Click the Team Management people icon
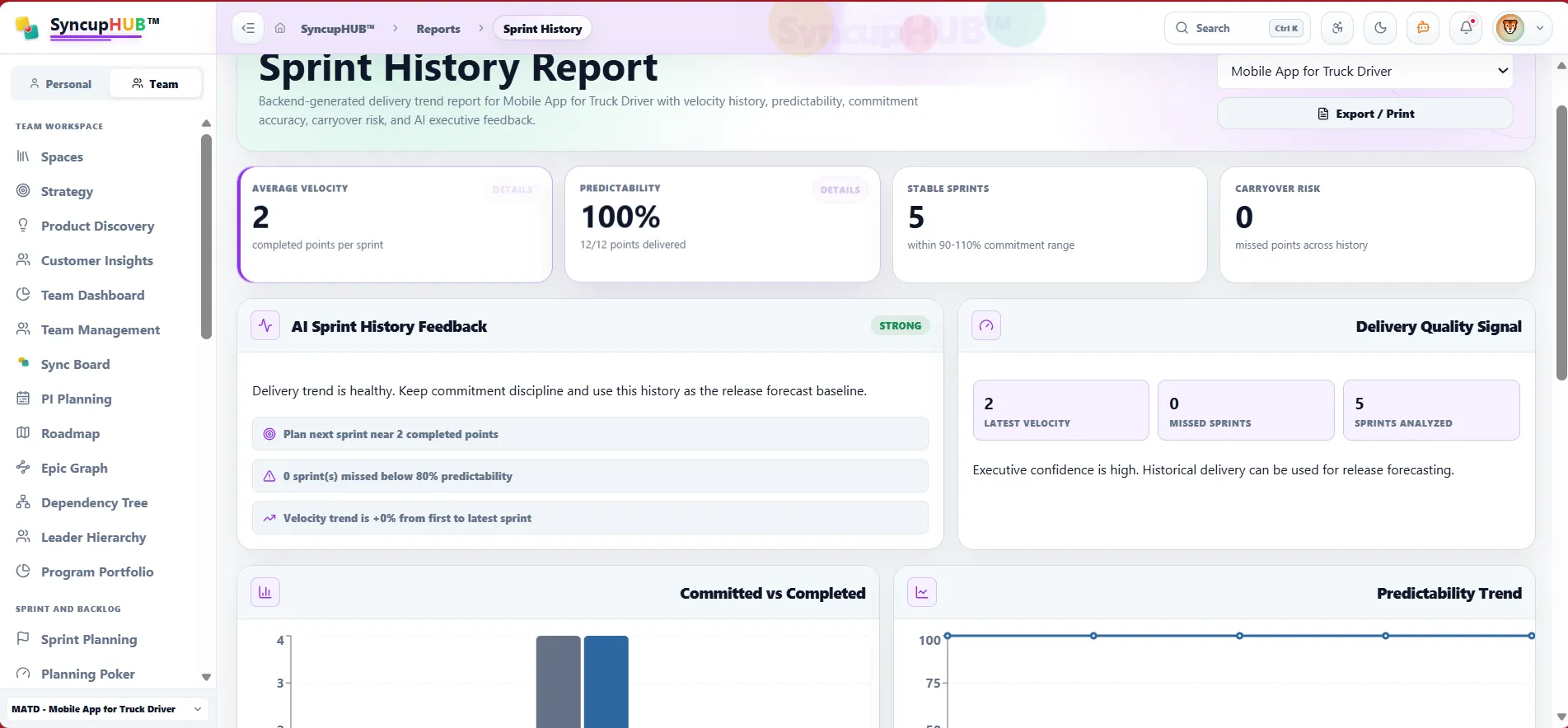The width and height of the screenshot is (1568, 728). pos(23,329)
